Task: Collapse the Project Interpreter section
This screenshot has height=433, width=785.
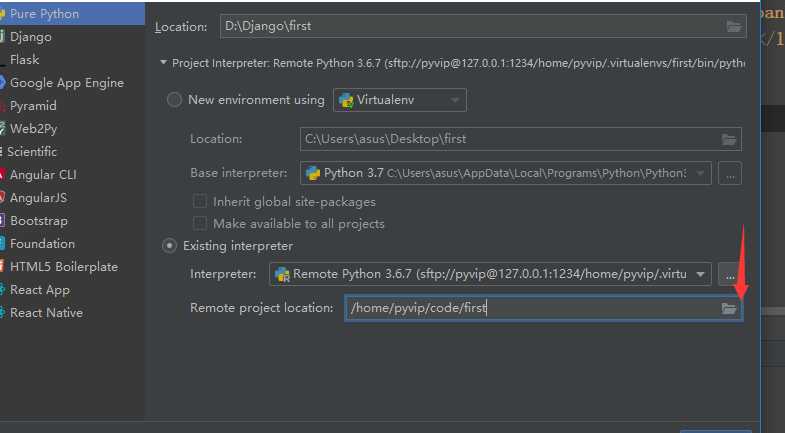Action: (x=163, y=63)
